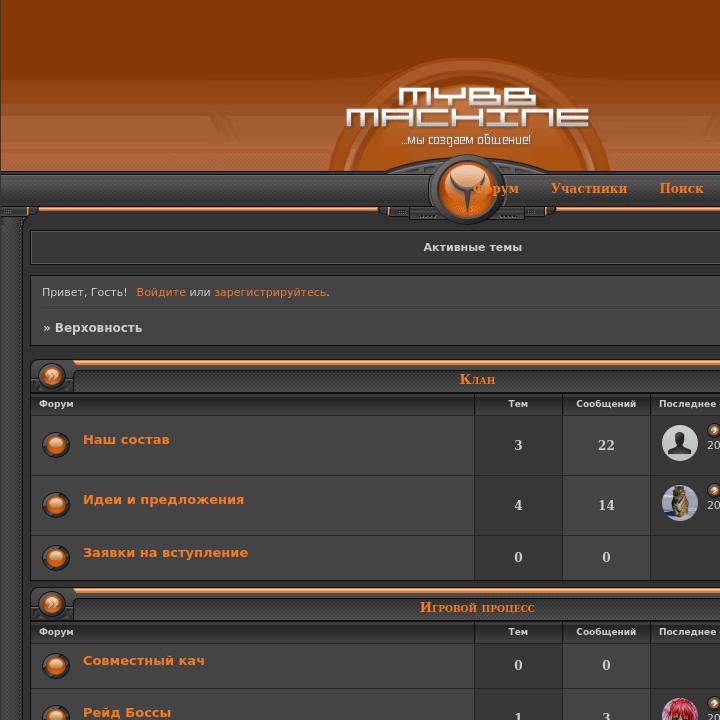Go to last post arrow in Идеи и предложения row
Viewport: 720px width, 720px height.
tap(714, 490)
